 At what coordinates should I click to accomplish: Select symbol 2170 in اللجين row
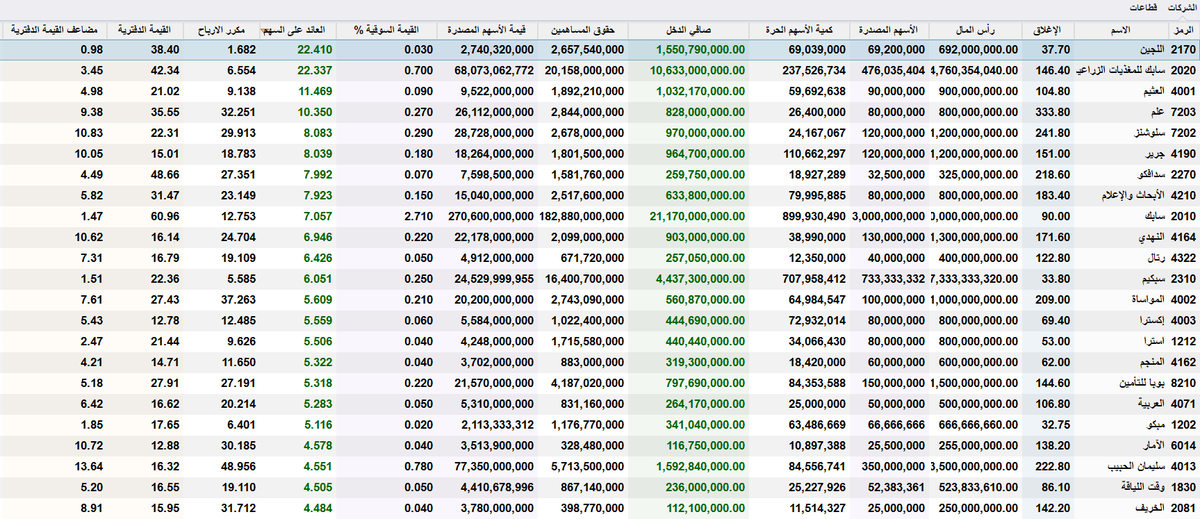(x=1183, y=49)
